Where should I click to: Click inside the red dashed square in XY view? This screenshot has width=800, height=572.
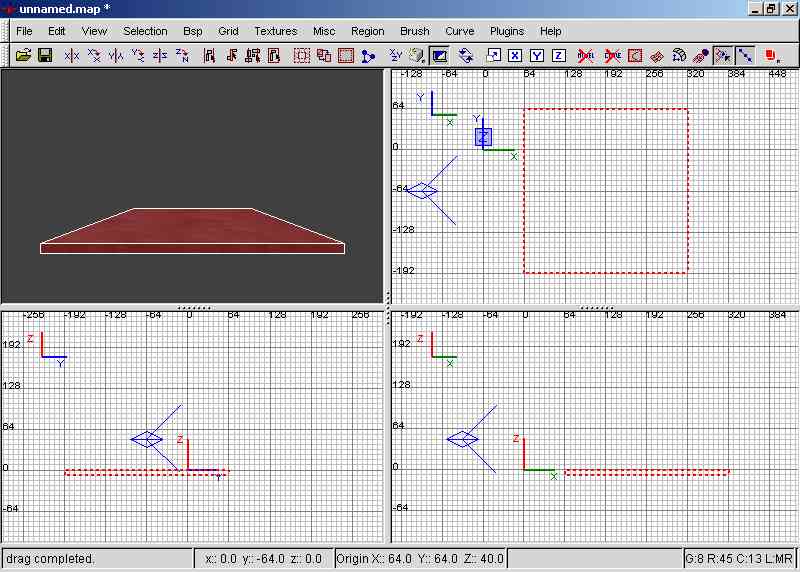tap(605, 190)
